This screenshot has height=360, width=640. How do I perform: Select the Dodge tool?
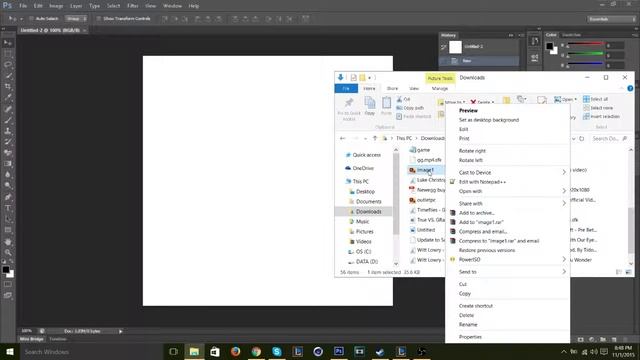[8, 186]
